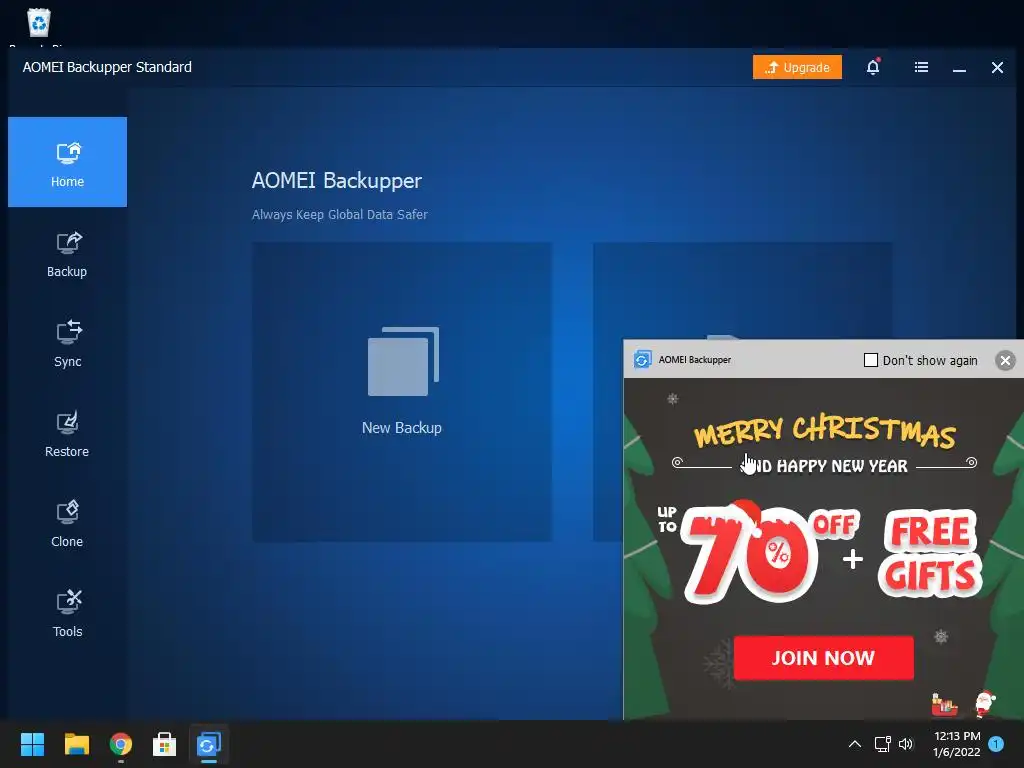Open the Windows Start menu
1024x768 pixels.
(x=32, y=744)
